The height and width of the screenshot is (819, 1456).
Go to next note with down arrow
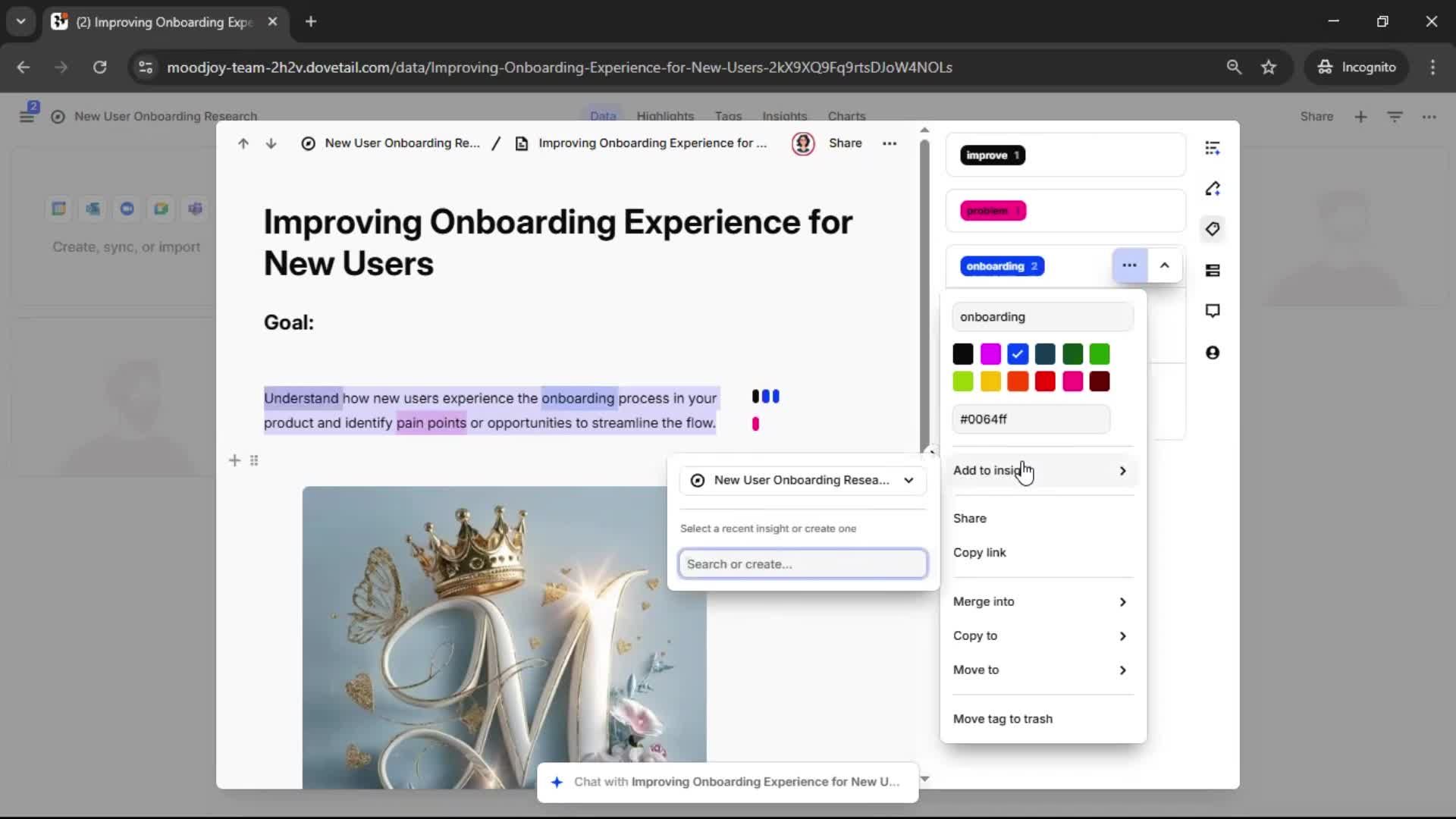pyautogui.click(x=271, y=143)
